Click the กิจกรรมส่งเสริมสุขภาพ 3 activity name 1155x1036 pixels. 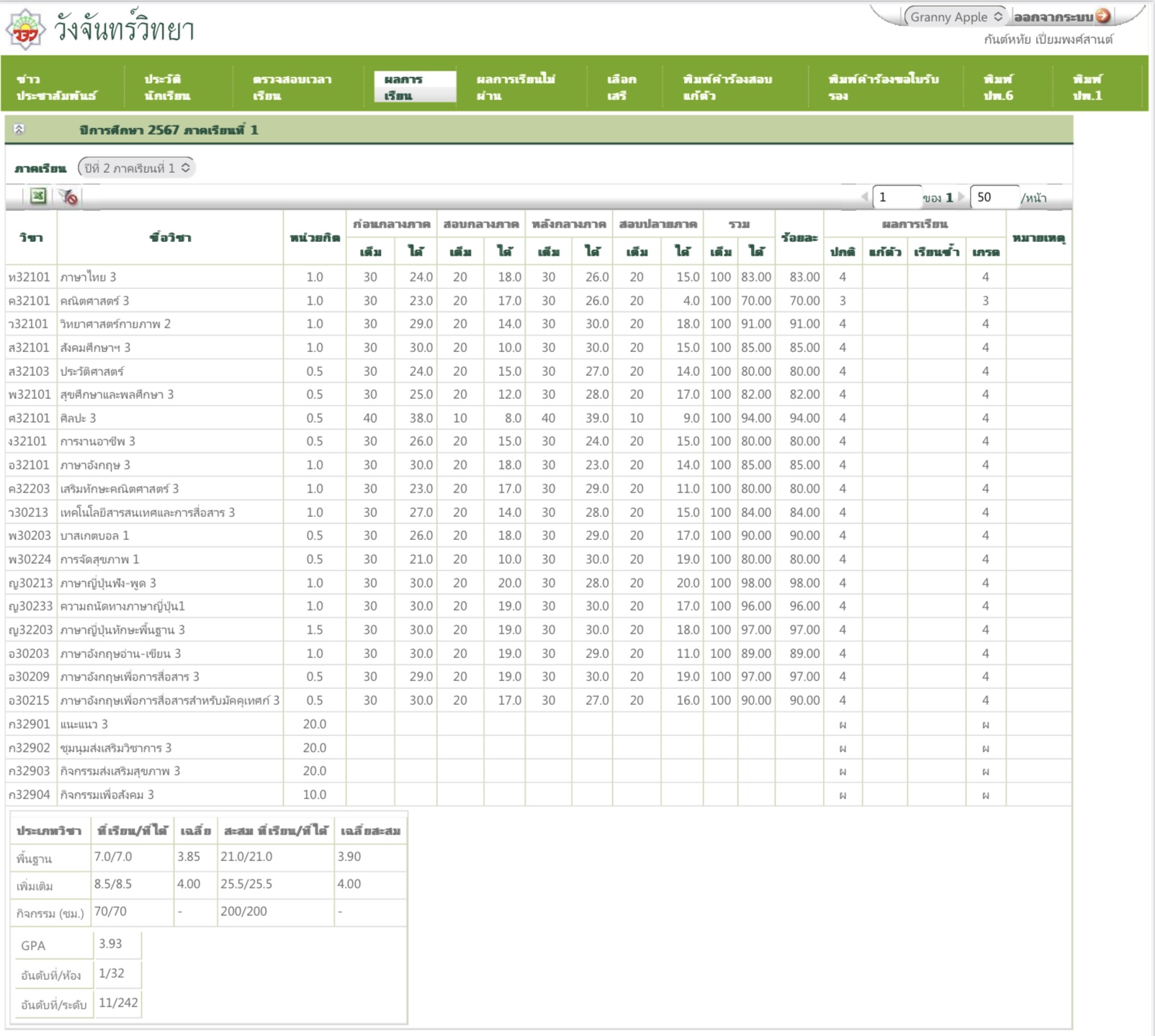pyautogui.click(x=120, y=771)
